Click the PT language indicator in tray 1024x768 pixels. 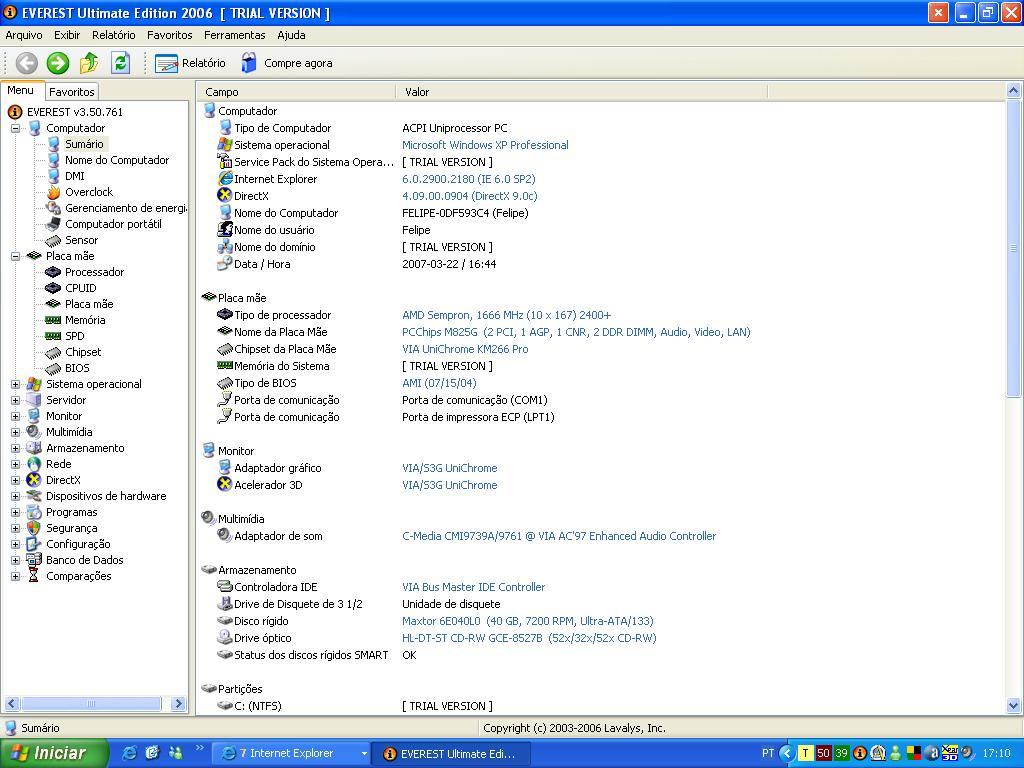[x=768, y=753]
